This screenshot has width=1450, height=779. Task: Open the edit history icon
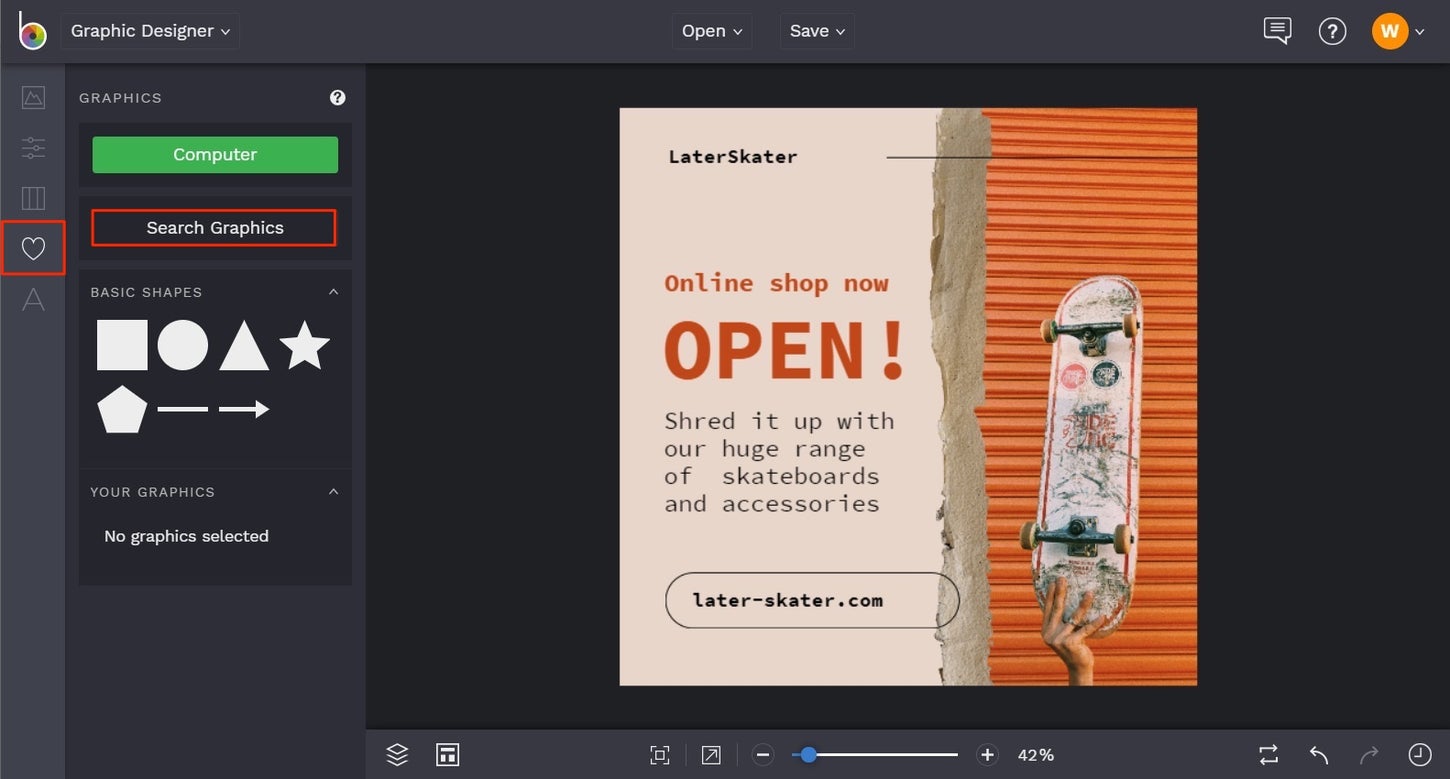(1421, 754)
